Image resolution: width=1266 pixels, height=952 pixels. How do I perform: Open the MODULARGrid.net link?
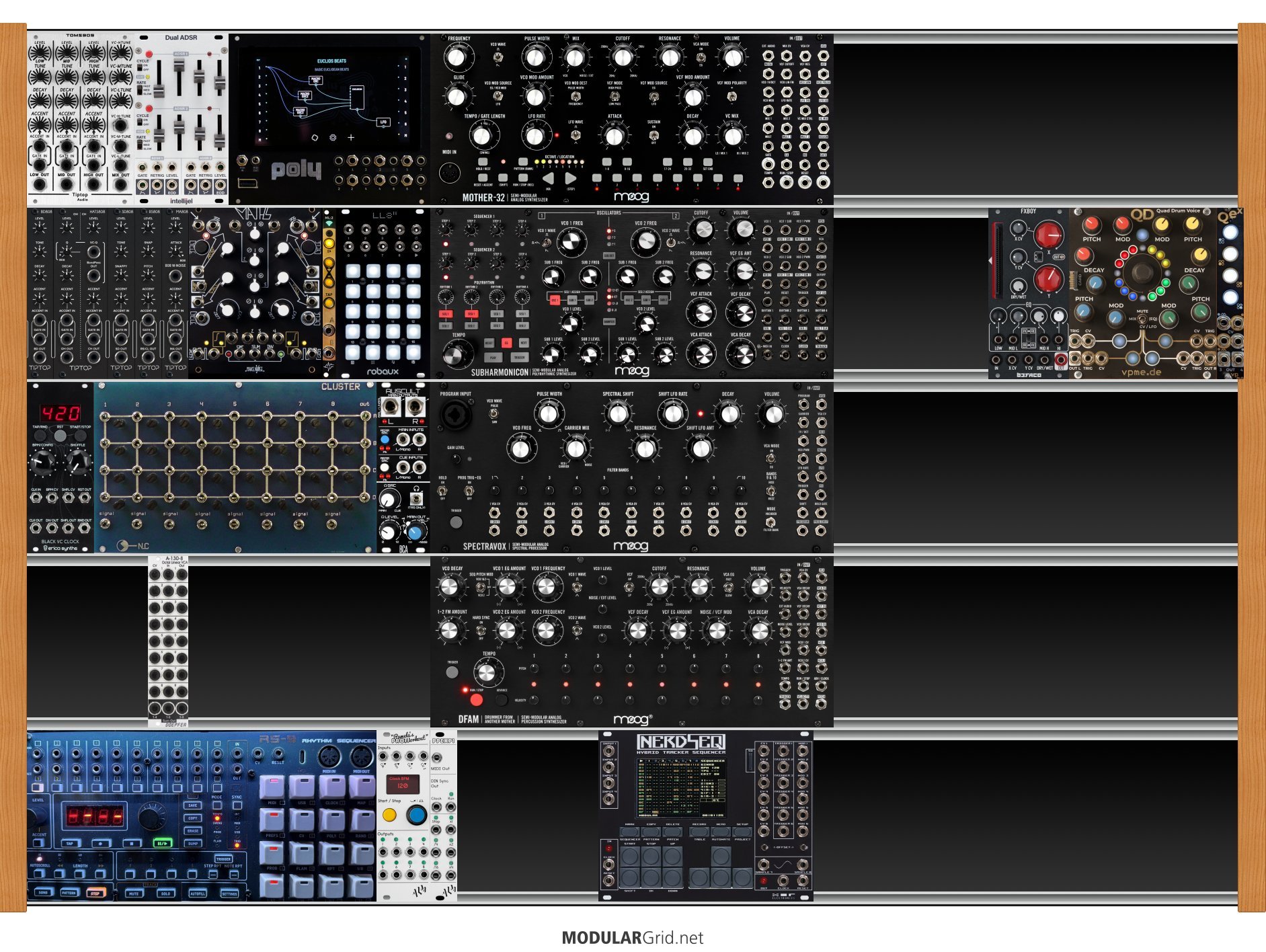[632, 938]
